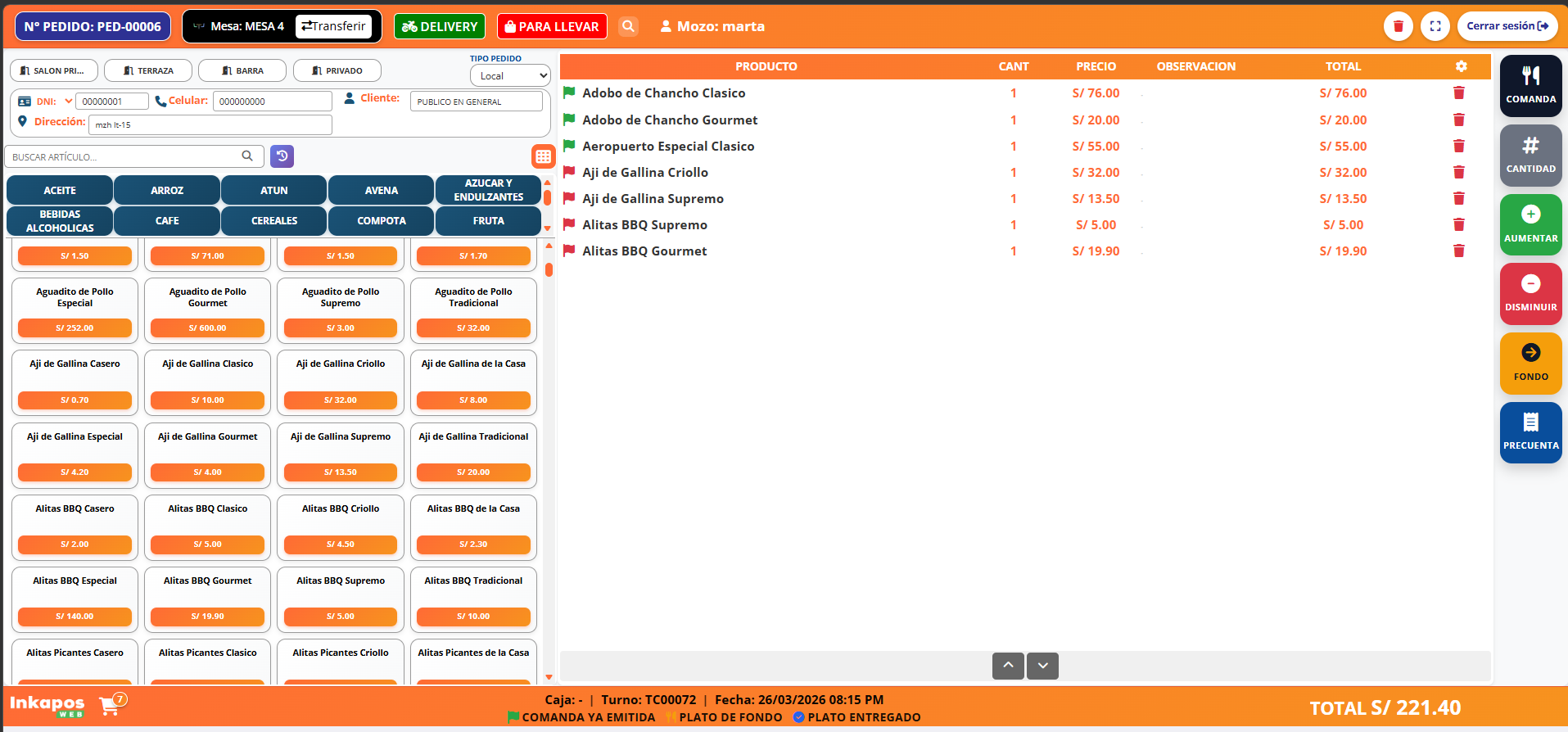The image size is (1568, 732).
Task: Toggle flag on Aeropuerto Especial Clasico
Action: click(x=569, y=147)
